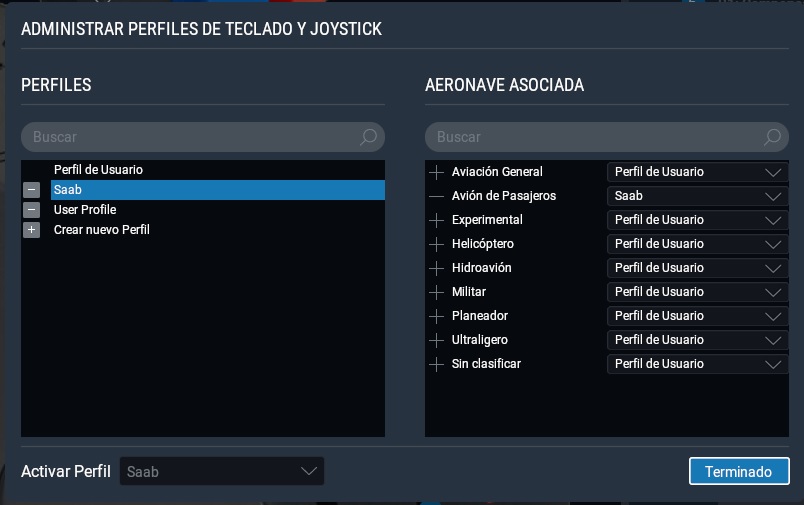Click the Sin clasificar label
Screen dimensions: 804x505
486,364
